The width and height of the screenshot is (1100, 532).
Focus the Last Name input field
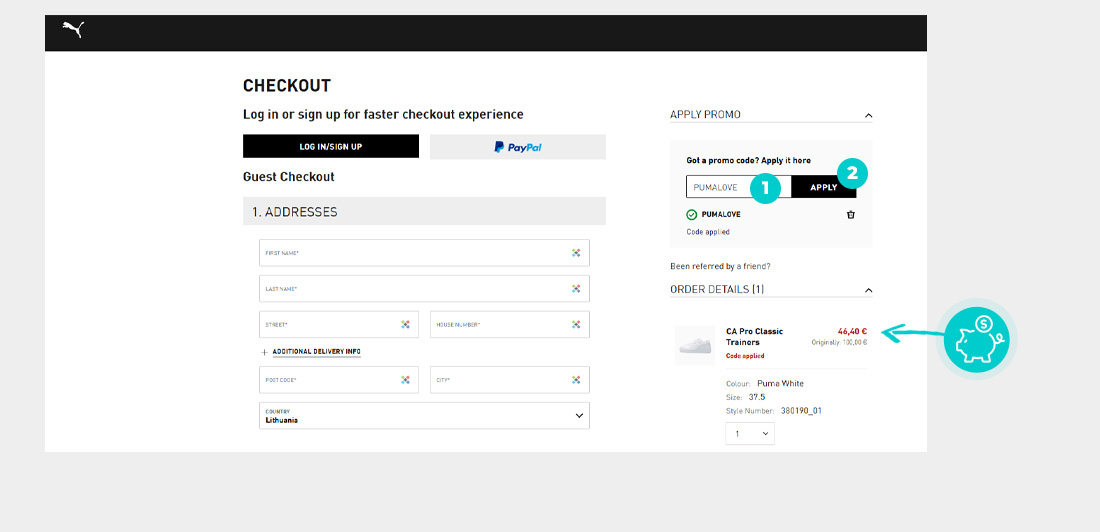click(424, 288)
